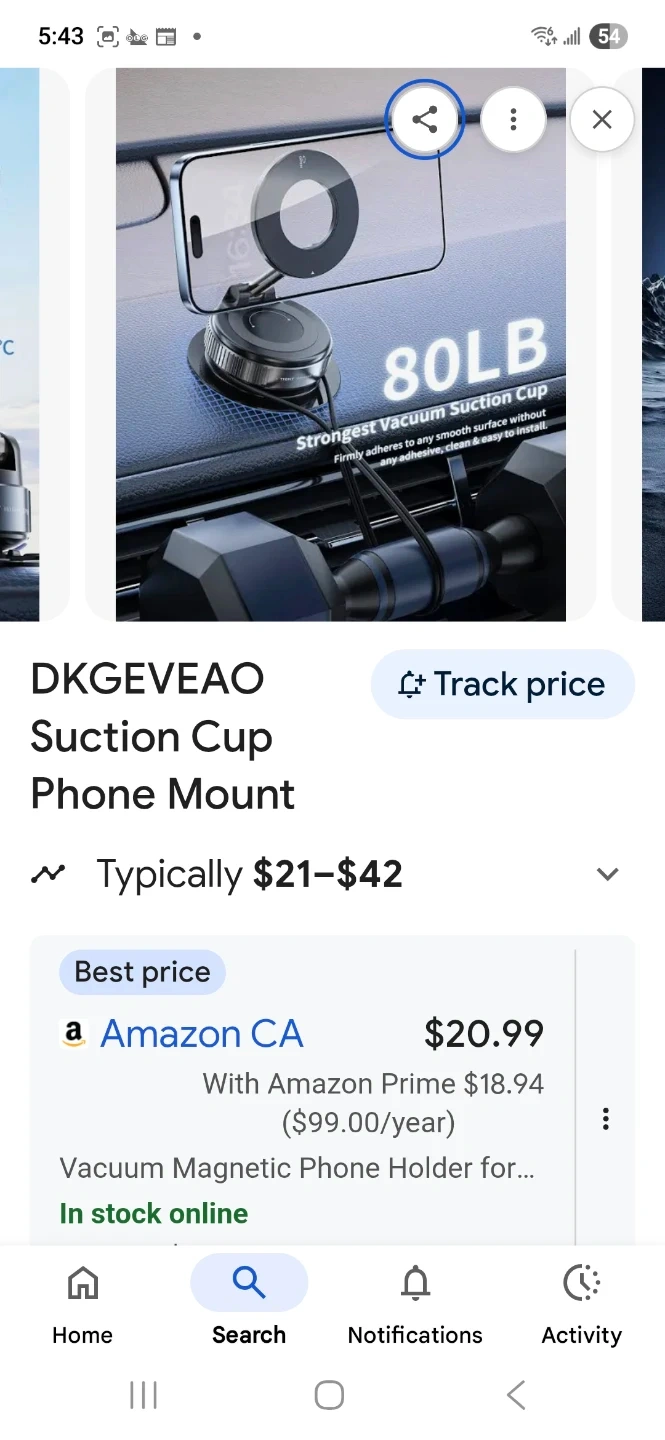Tap the share icon on product image
The image size is (665, 1440).
(x=425, y=120)
